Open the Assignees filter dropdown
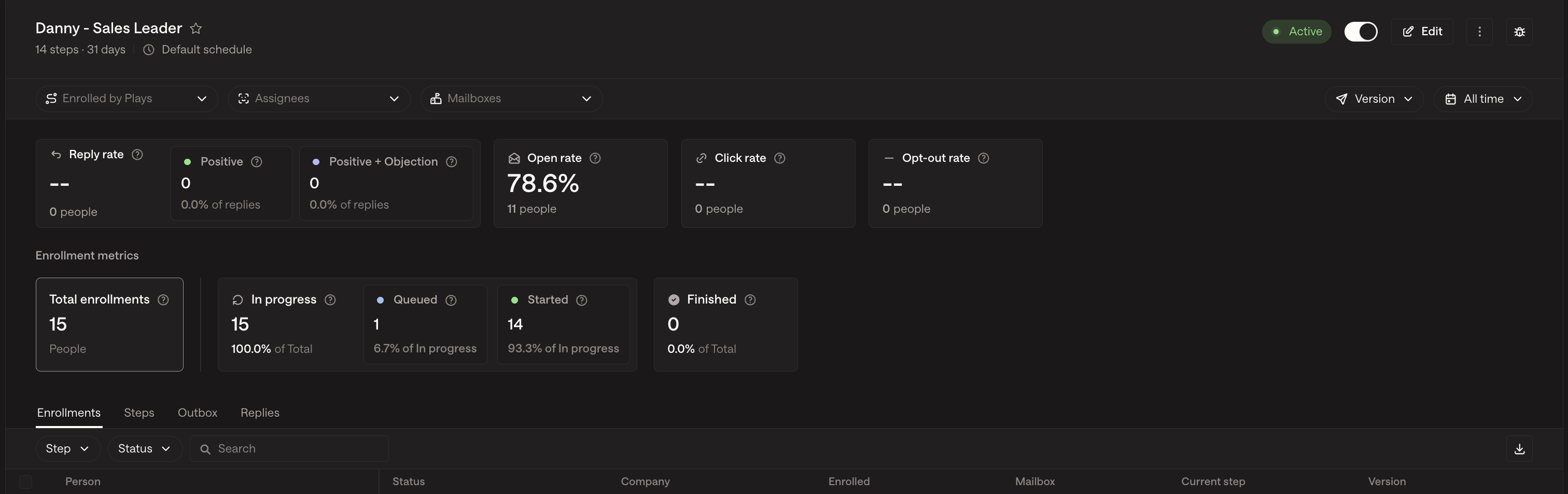The height and width of the screenshot is (494, 1568). tap(319, 99)
